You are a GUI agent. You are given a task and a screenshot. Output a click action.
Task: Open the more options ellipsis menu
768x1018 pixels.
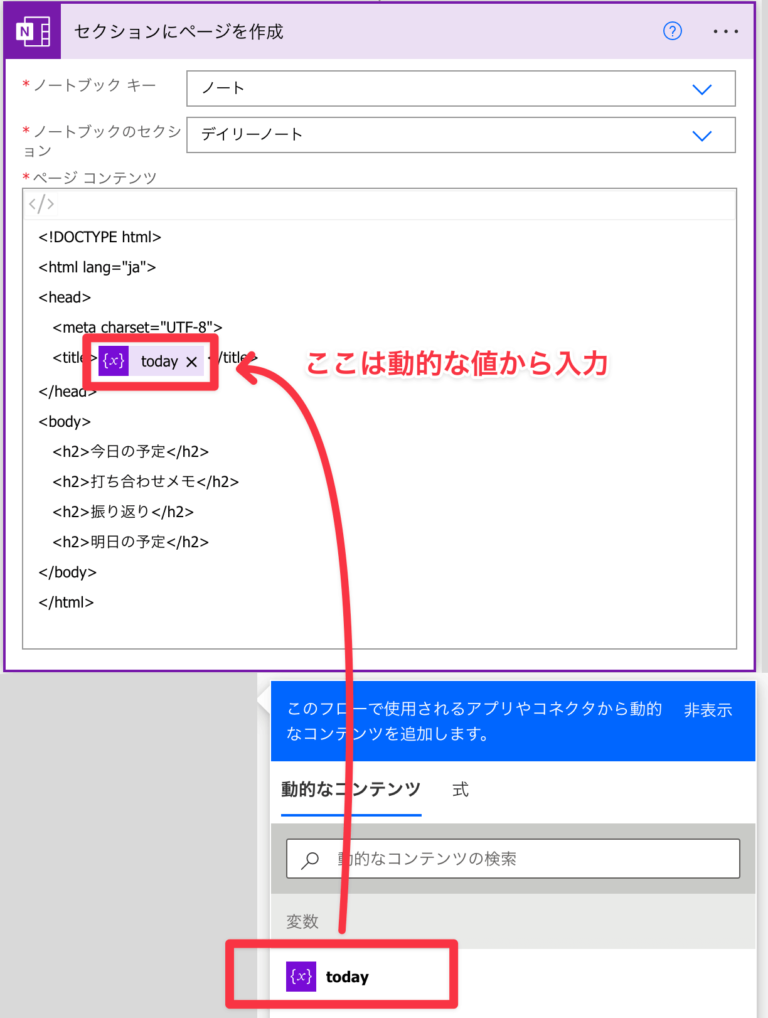pos(725,31)
